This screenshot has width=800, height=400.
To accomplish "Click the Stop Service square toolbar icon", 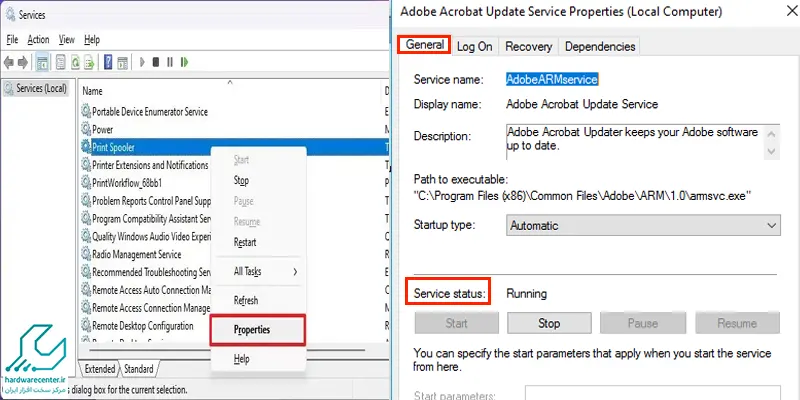I will [x=156, y=62].
